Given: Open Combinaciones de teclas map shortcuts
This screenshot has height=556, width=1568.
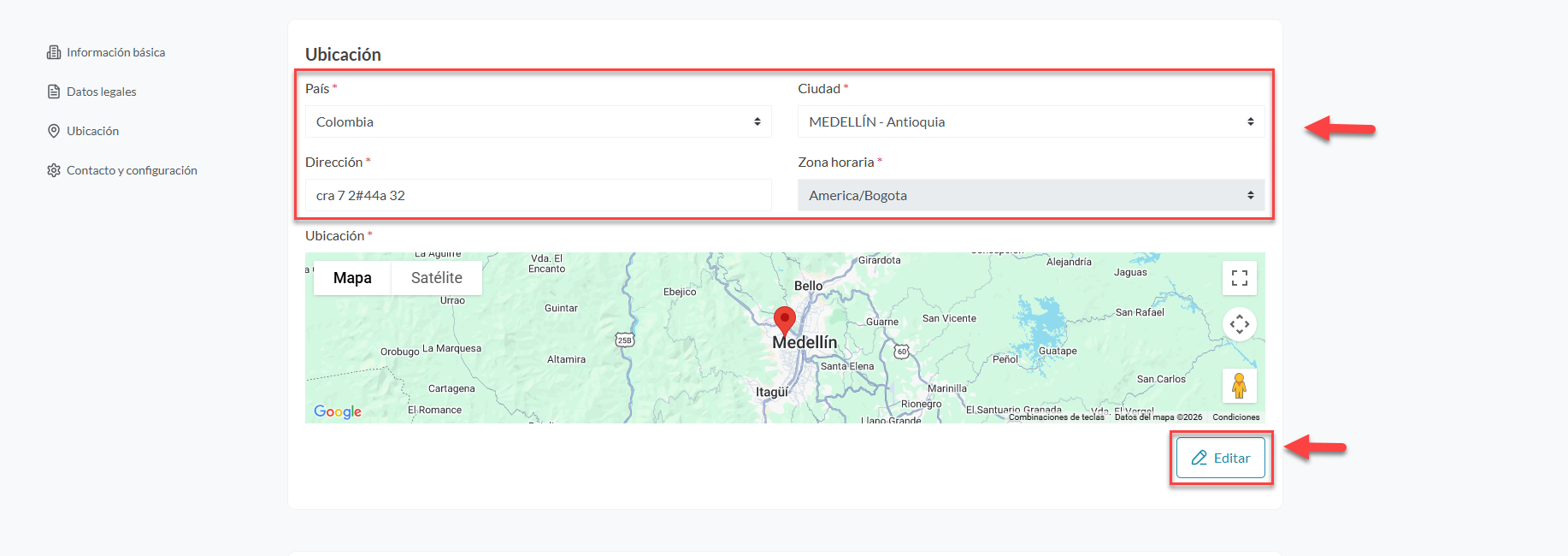Looking at the screenshot, I should coord(1056,417).
